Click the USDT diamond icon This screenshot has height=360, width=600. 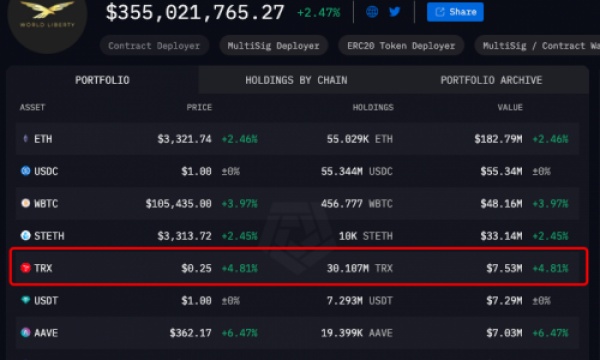tap(26, 300)
